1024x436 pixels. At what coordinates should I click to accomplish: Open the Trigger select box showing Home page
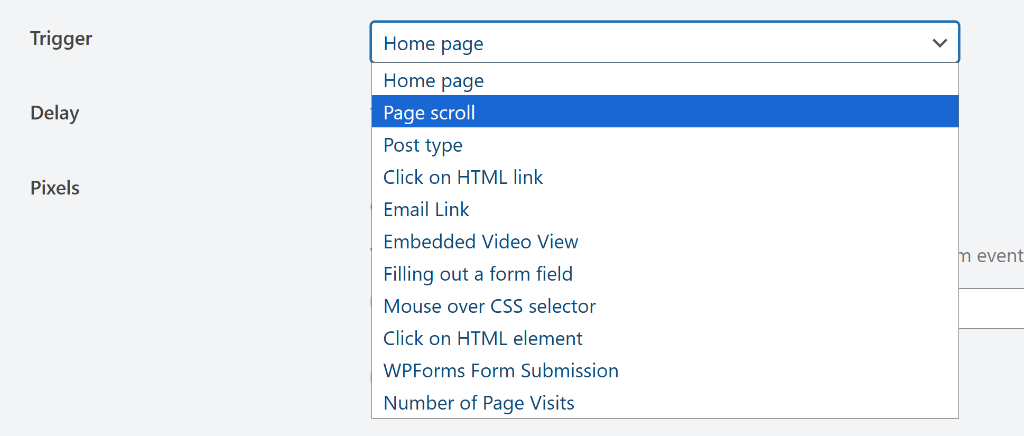(650, 43)
